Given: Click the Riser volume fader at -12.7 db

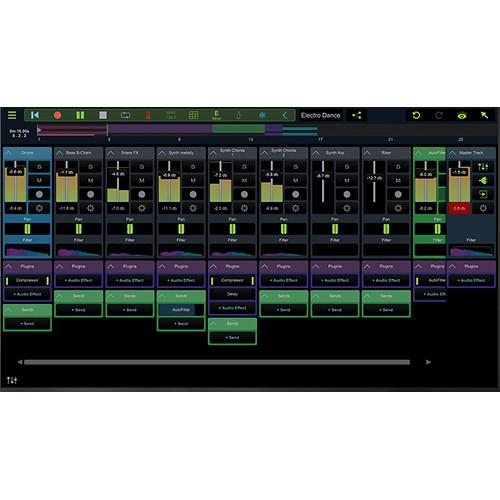Looking at the screenshot, I should point(374,178).
